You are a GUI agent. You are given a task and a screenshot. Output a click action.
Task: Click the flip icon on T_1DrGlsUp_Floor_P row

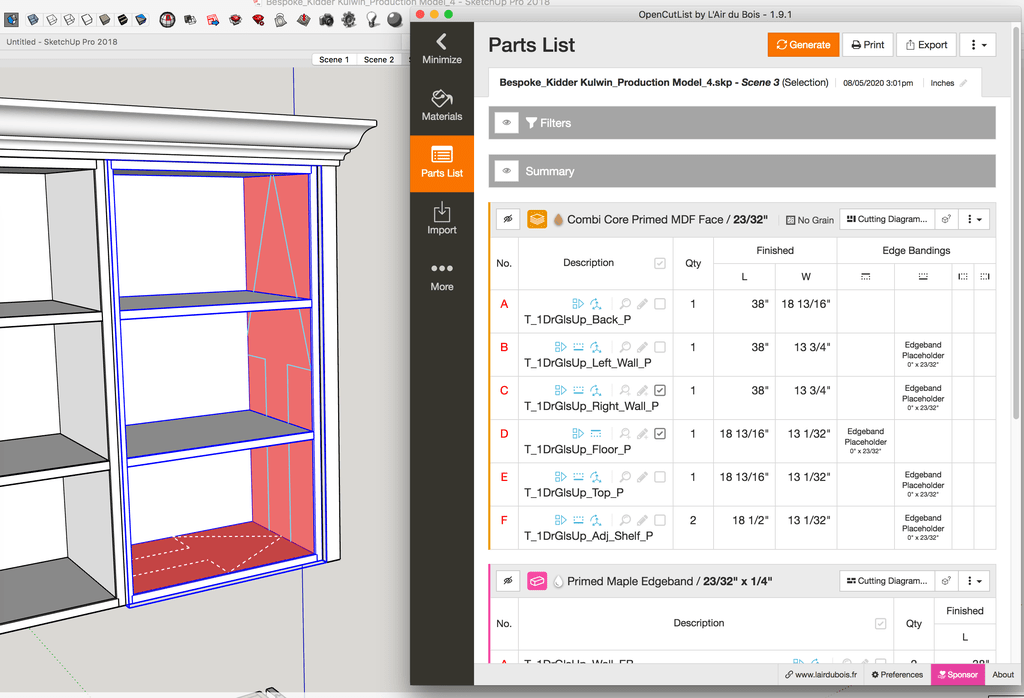578,434
